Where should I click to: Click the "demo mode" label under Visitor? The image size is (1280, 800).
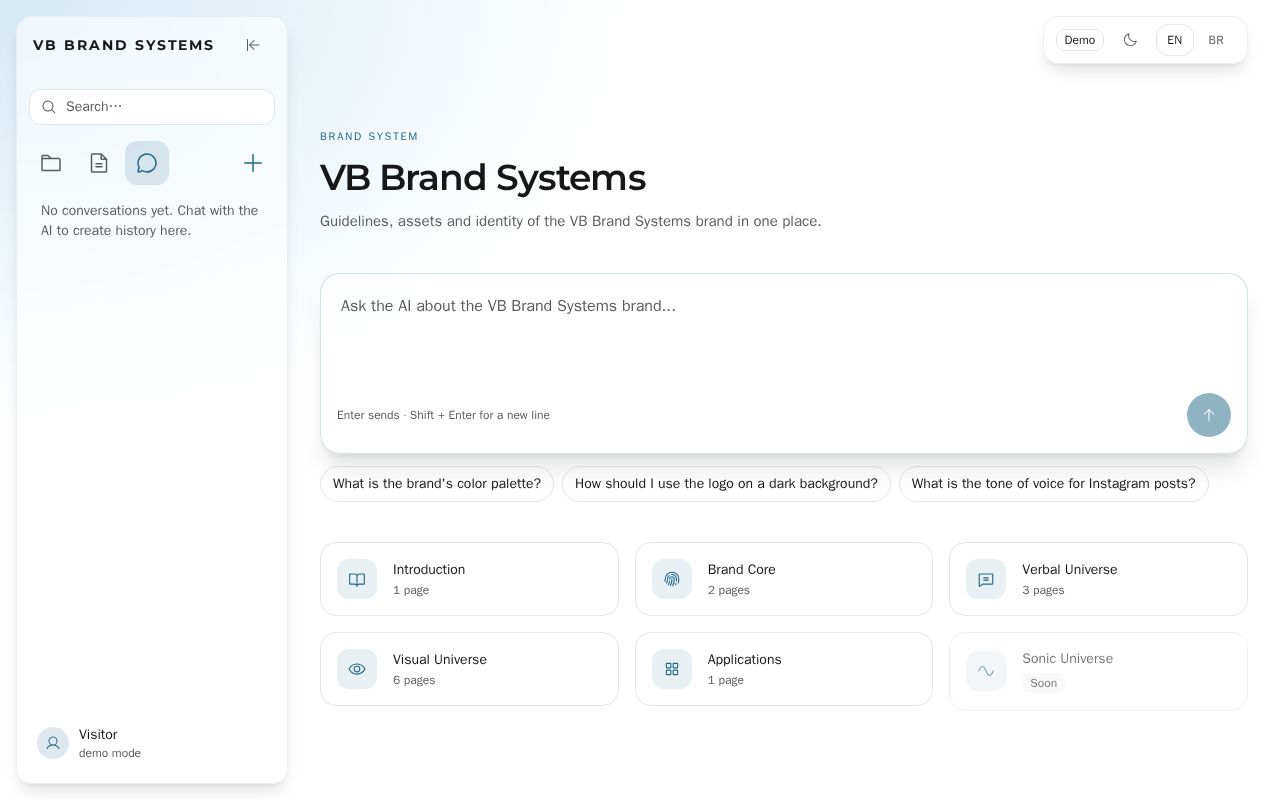point(110,753)
